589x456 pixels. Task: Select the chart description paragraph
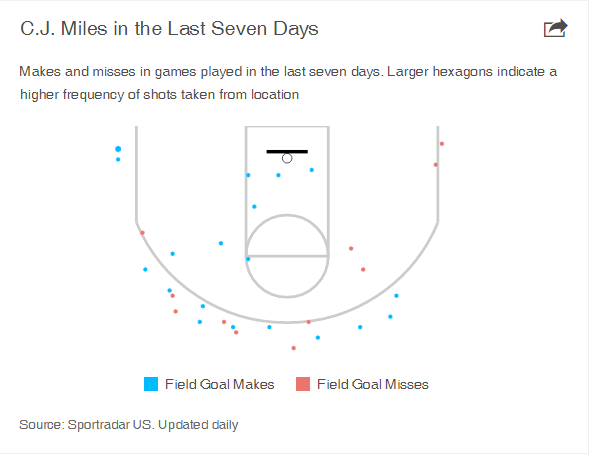pos(288,83)
